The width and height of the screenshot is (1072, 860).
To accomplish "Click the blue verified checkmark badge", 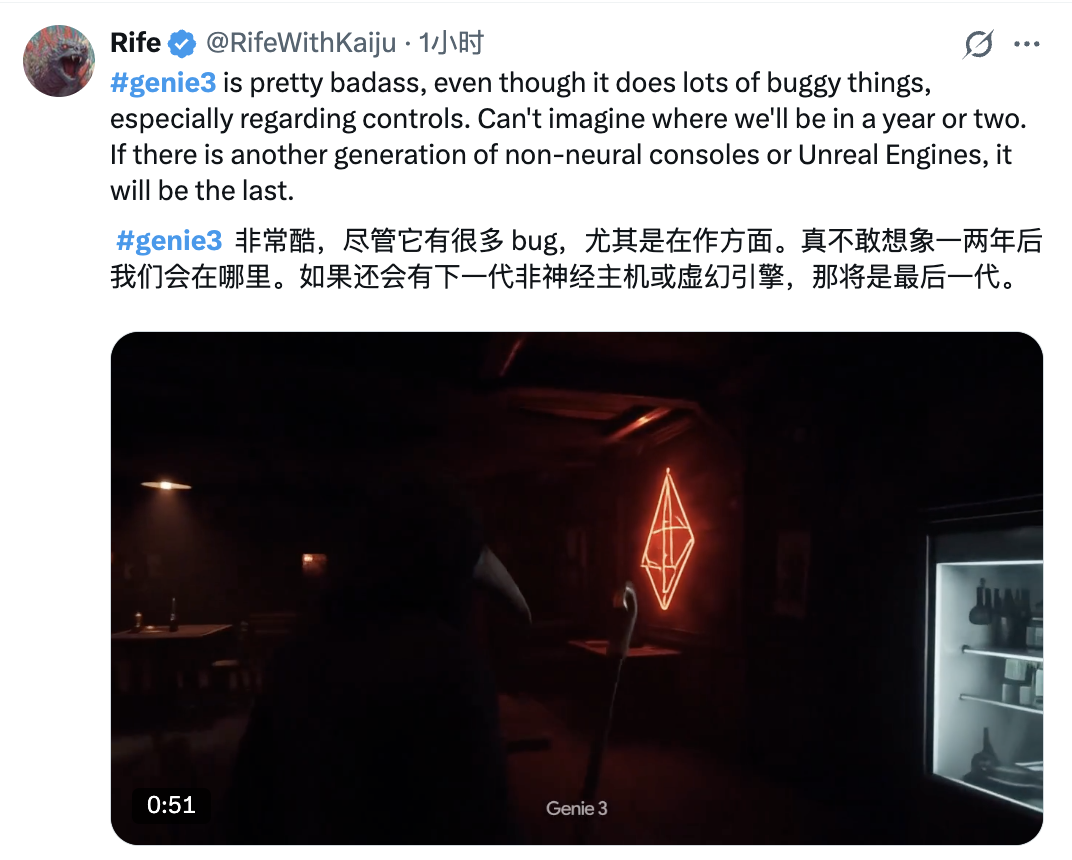I will point(182,44).
